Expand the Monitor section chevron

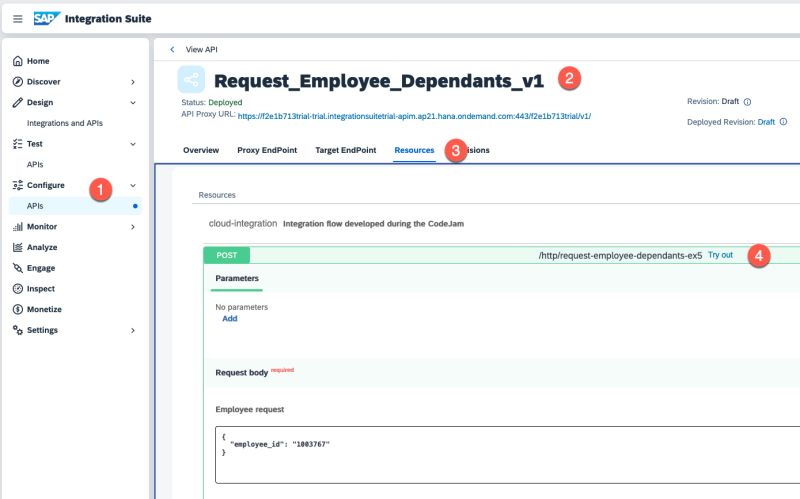click(x=133, y=227)
